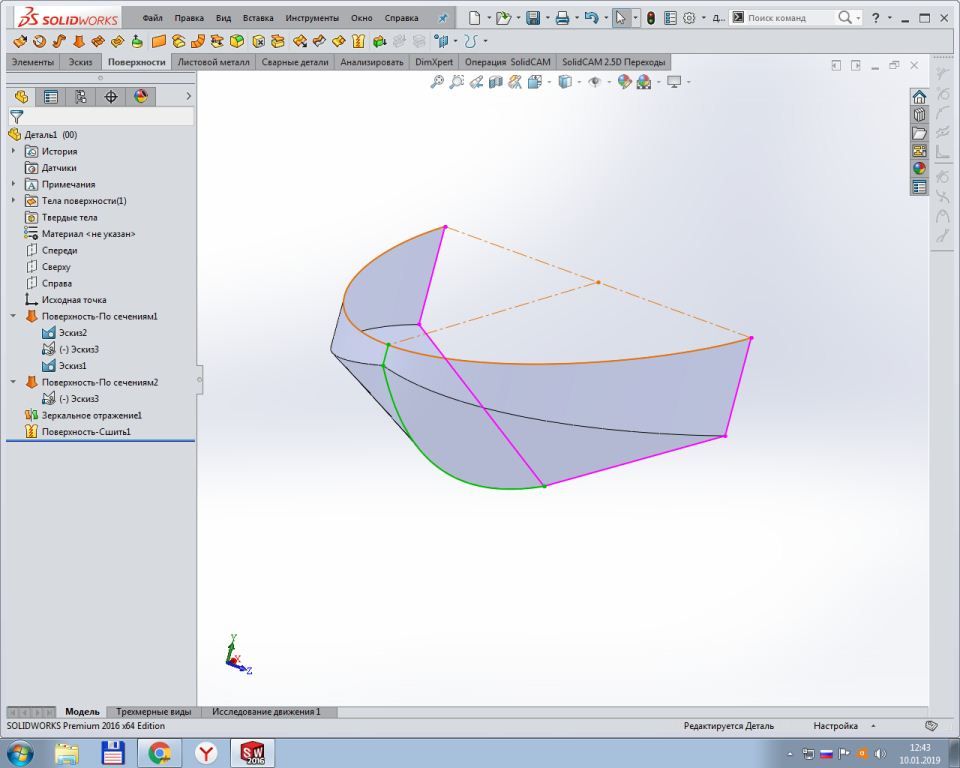Expand the История folder in tree
The width and height of the screenshot is (960, 768).
coord(14,151)
